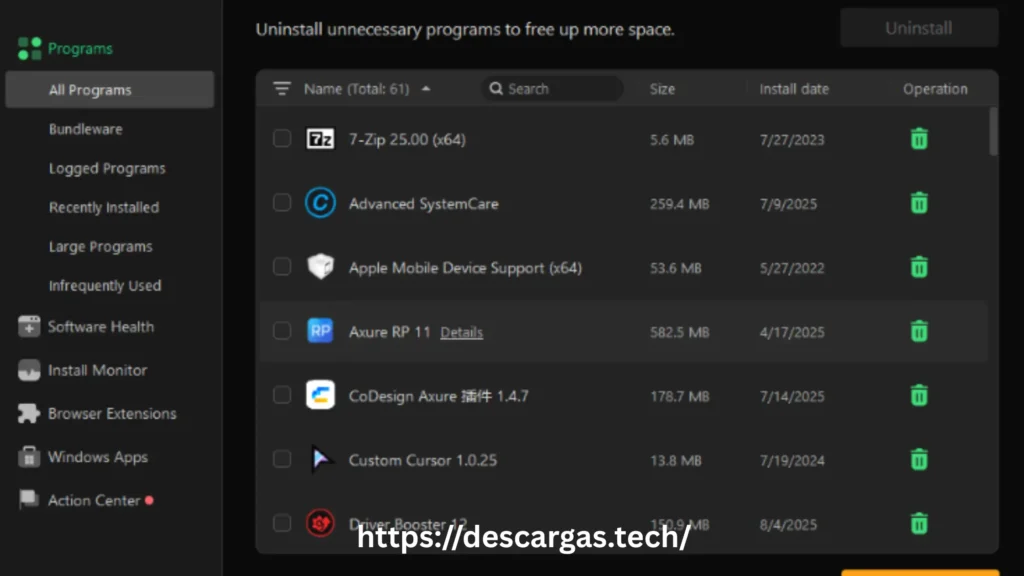
Task: Click the Programs section heading text
Action: pos(80,48)
